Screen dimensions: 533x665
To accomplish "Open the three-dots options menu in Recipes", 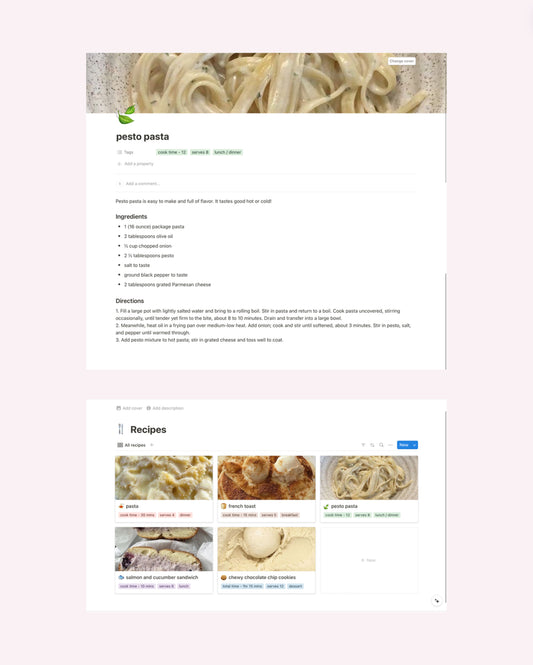I will 390,445.
